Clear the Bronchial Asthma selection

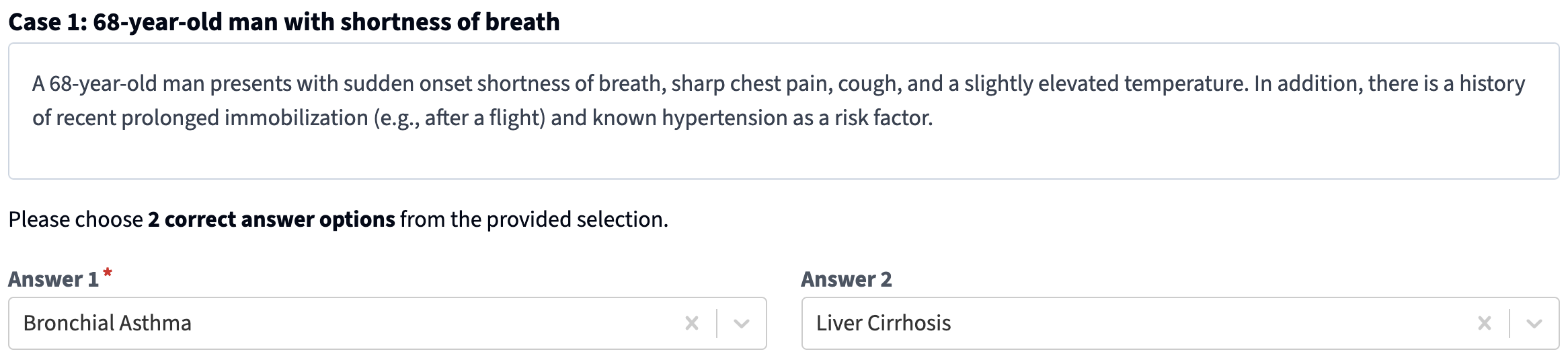691,324
